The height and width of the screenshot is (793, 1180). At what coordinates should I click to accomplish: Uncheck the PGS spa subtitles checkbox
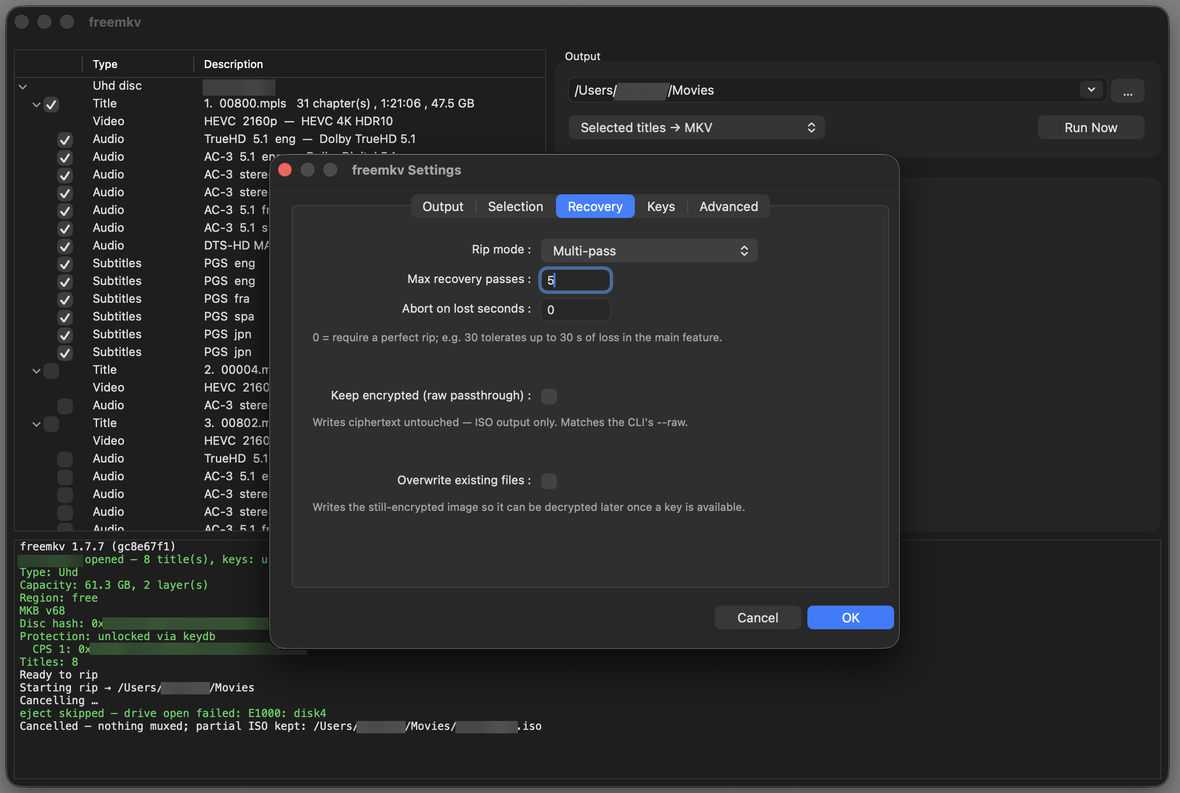[65, 318]
